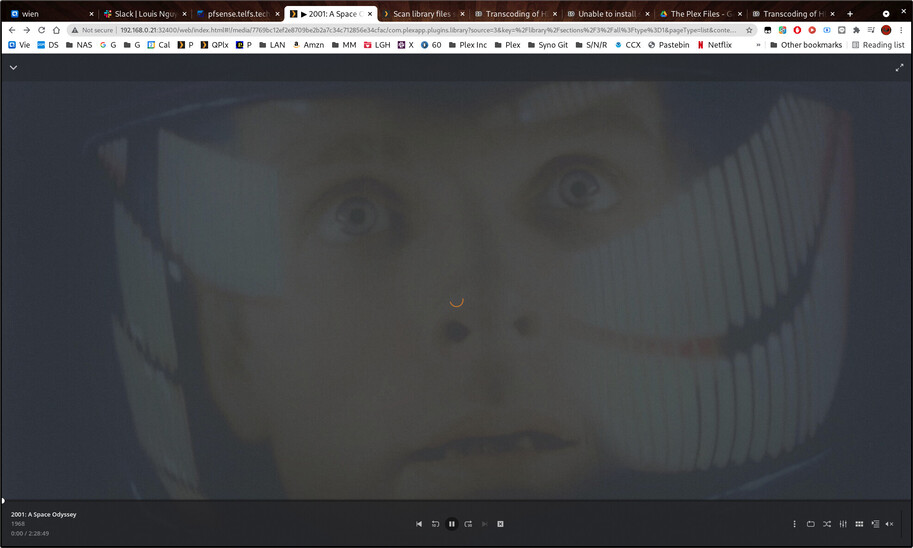This screenshot has width=913, height=548.
Task: Enter fullscreen with the expand arrows icon
Action: click(x=900, y=68)
